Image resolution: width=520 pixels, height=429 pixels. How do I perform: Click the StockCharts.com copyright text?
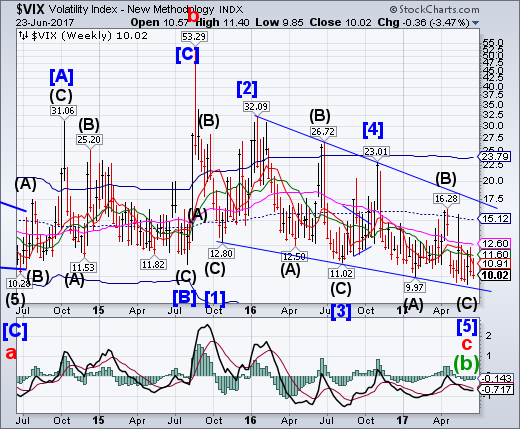(x=435, y=10)
